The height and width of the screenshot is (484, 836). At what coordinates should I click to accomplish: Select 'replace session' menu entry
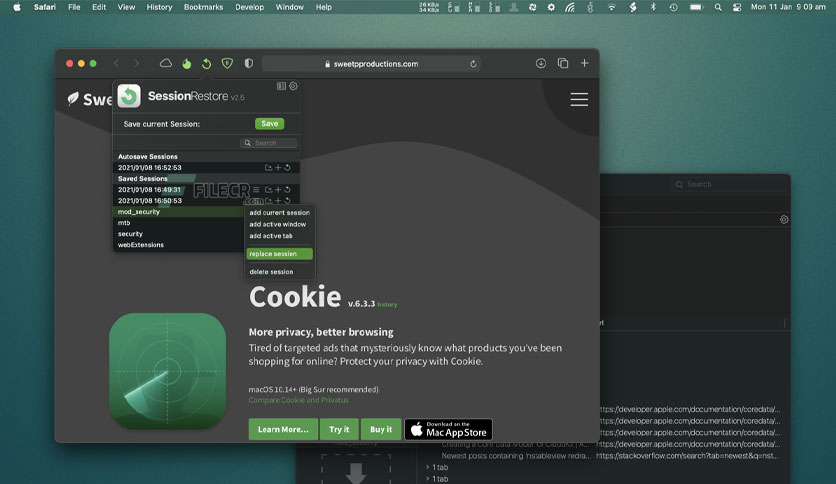click(x=279, y=254)
